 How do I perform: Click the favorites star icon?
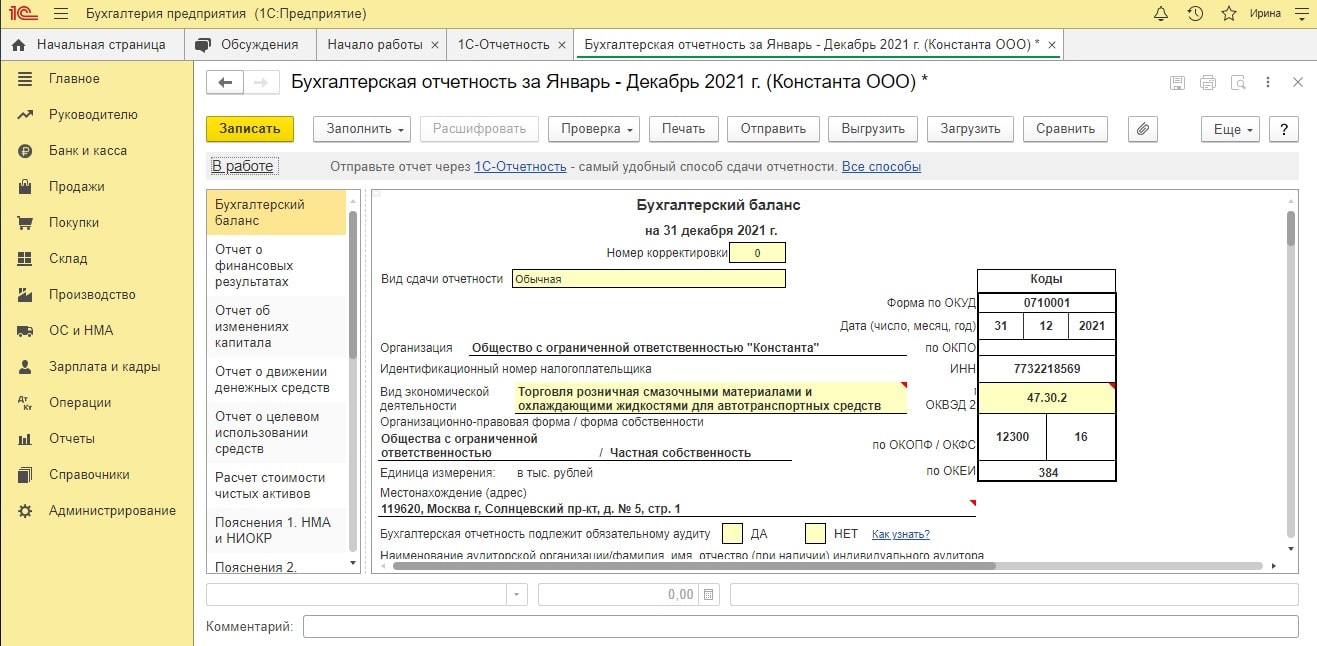[1229, 14]
